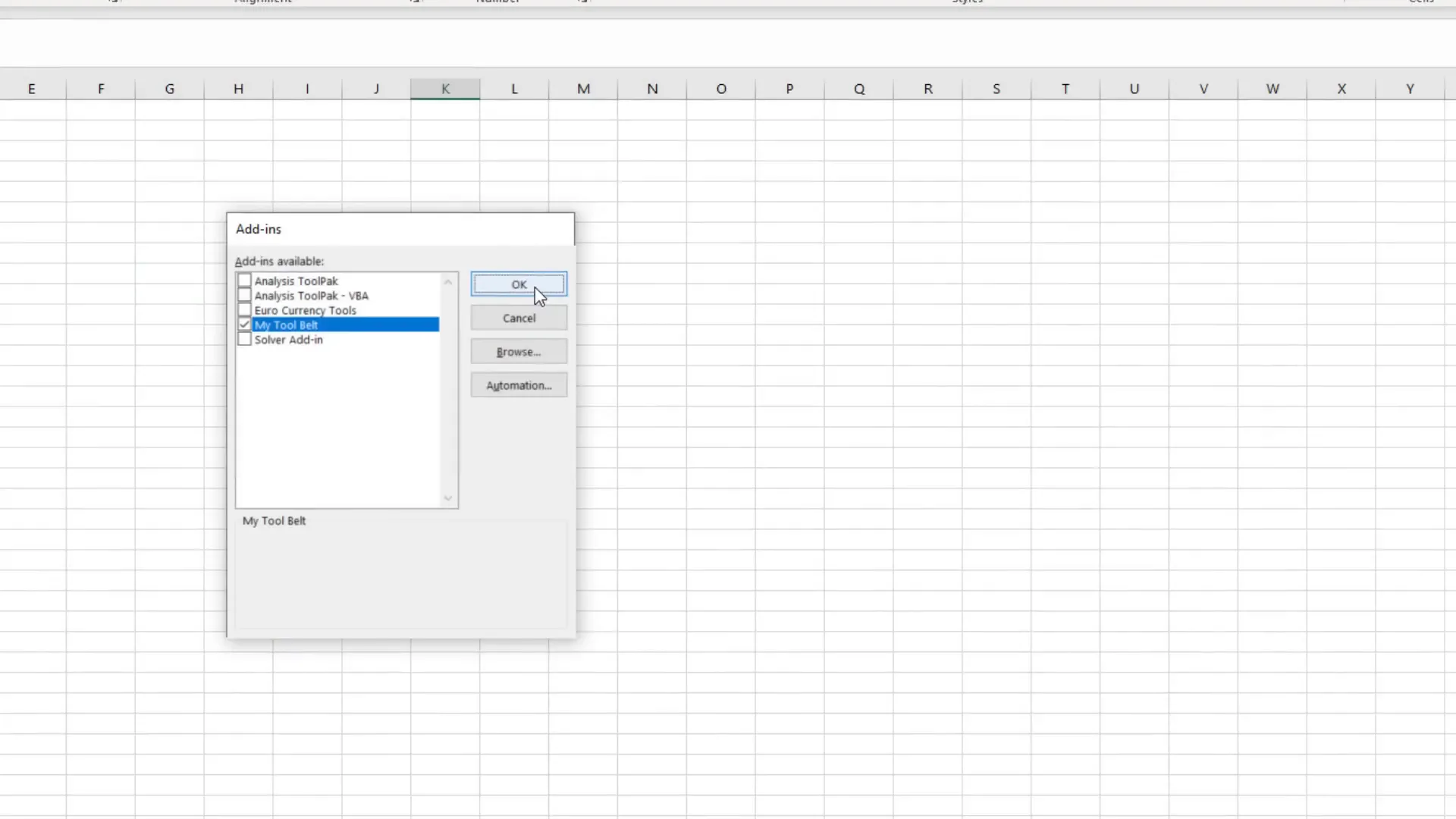Click the Automation button
The height and width of the screenshot is (819, 1456).
(x=518, y=384)
